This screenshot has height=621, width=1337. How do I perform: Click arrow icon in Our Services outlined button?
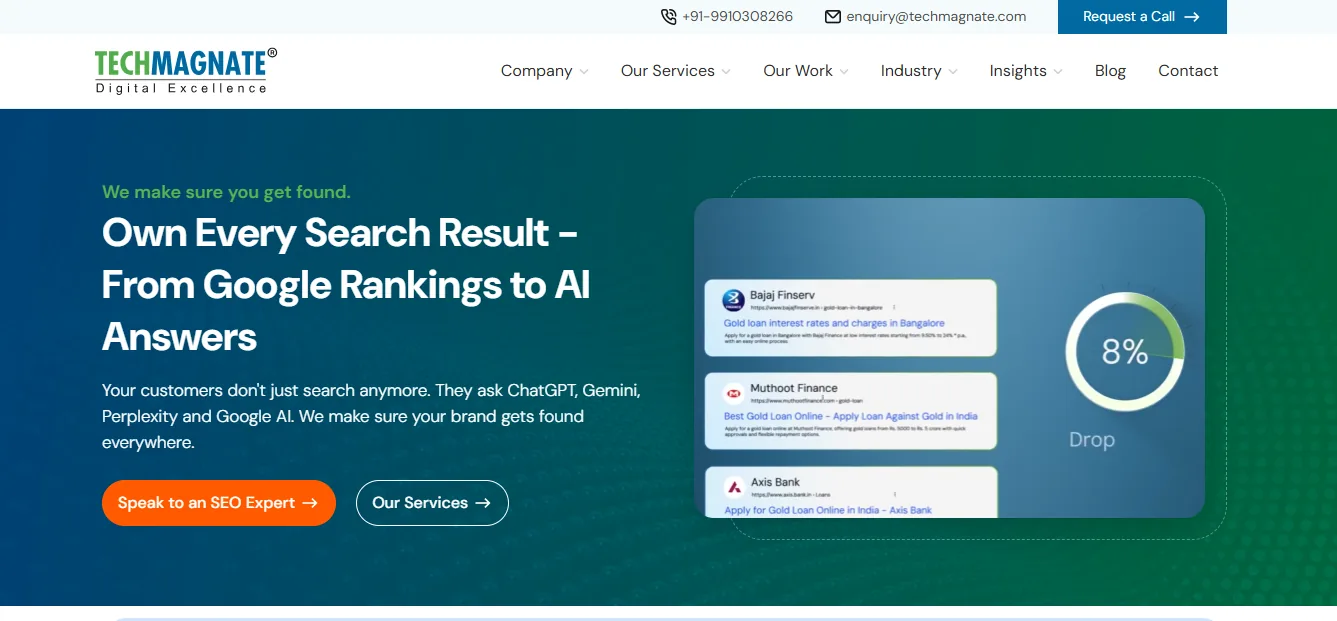click(x=483, y=503)
